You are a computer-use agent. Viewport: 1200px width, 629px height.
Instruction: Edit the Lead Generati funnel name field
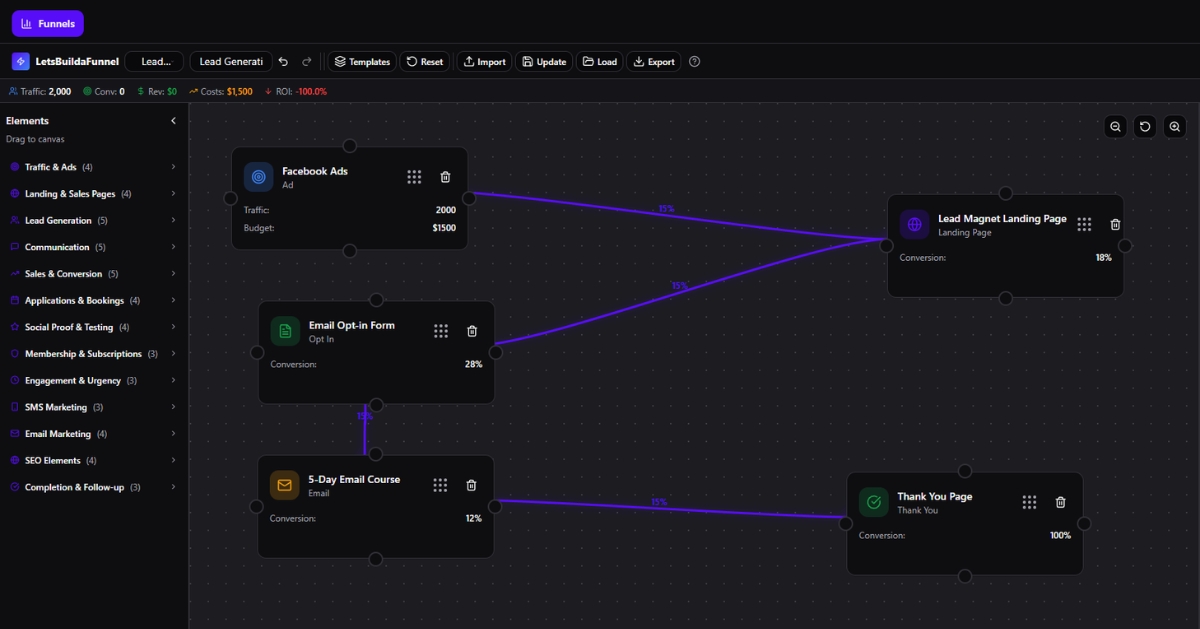click(230, 62)
